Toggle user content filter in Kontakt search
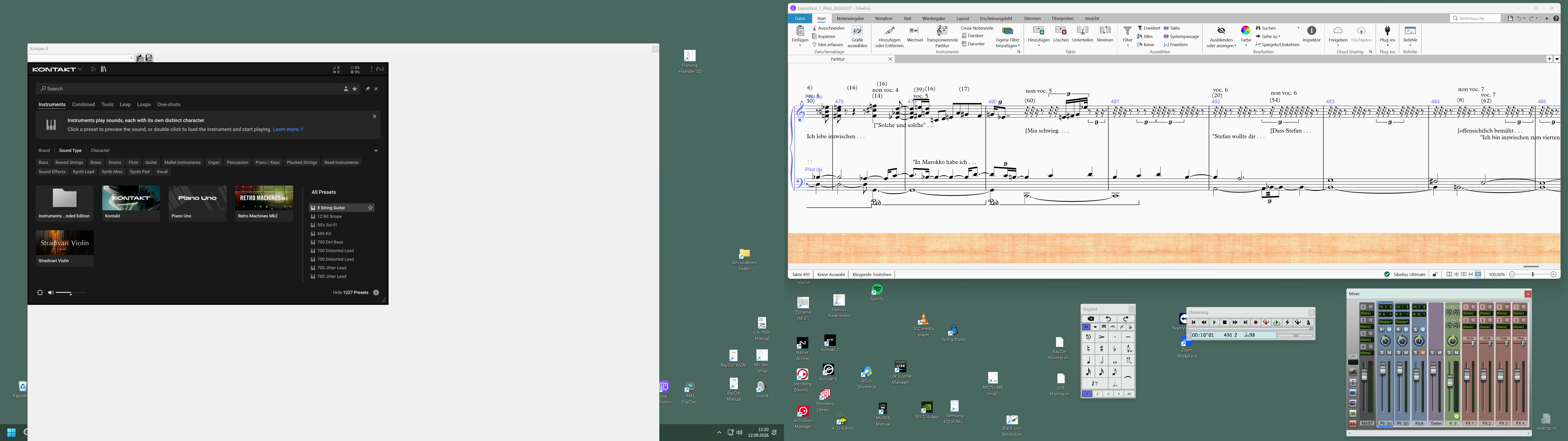Screen dimensions: 1568x441 [346, 89]
